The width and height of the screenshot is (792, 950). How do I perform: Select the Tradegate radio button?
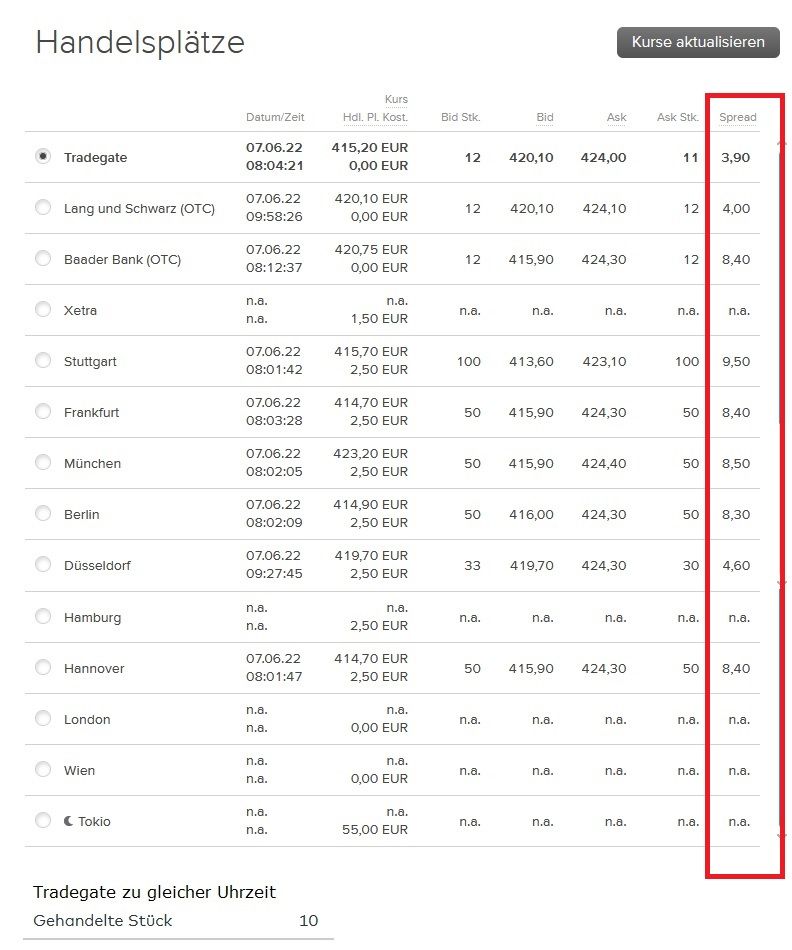[x=43, y=156]
